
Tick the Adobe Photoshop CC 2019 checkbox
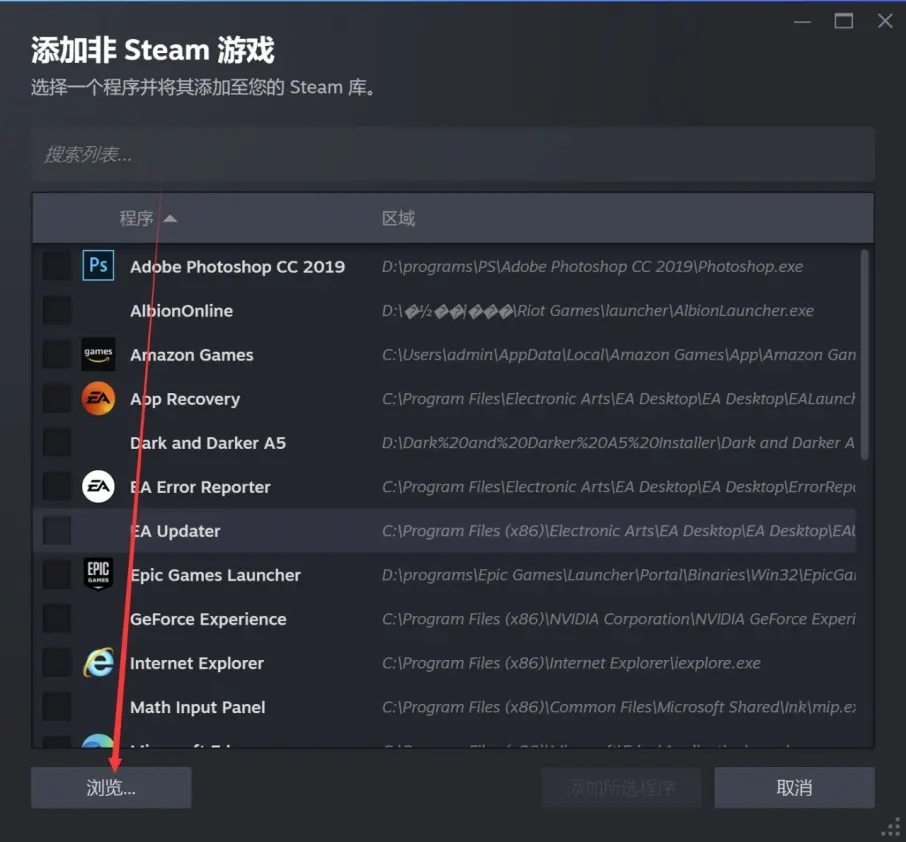(57, 266)
